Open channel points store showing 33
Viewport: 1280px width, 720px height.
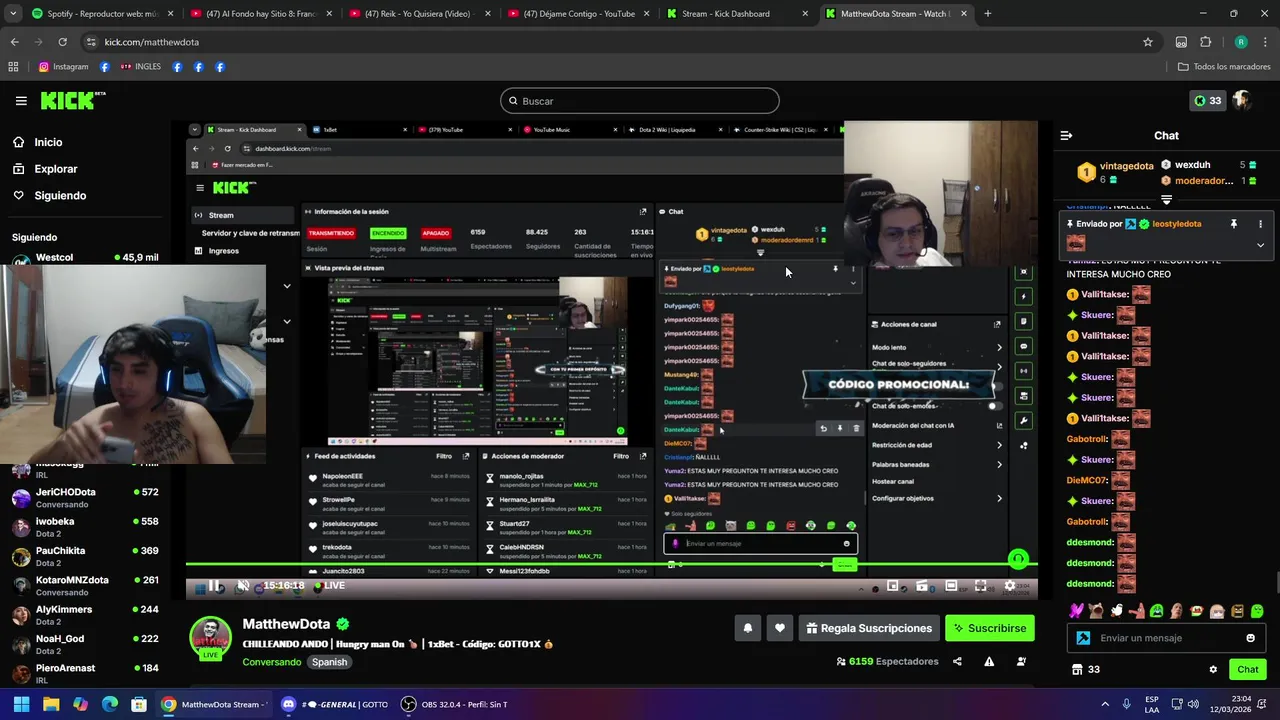1086,670
